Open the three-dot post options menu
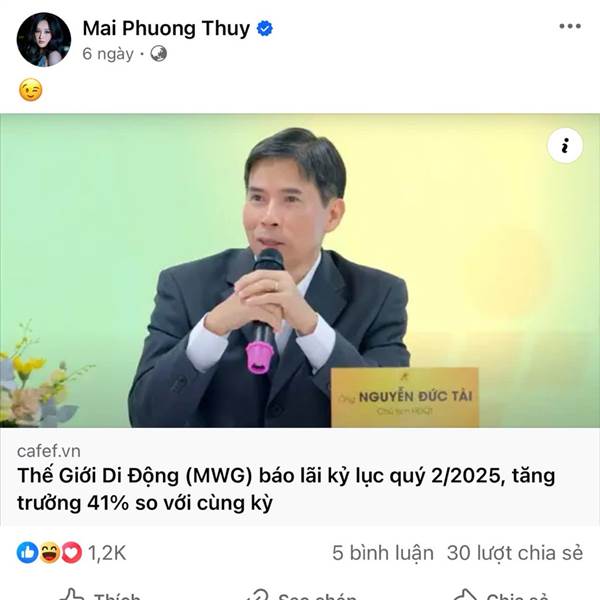This screenshot has width=600, height=600. 570,26
